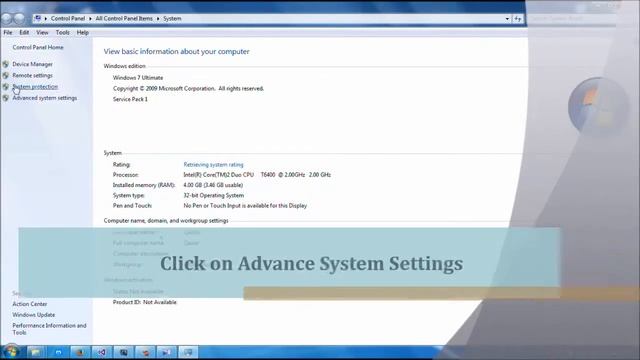Open Windows Explorer folder from taskbar
This screenshot has width=640, height=360.
point(36,352)
